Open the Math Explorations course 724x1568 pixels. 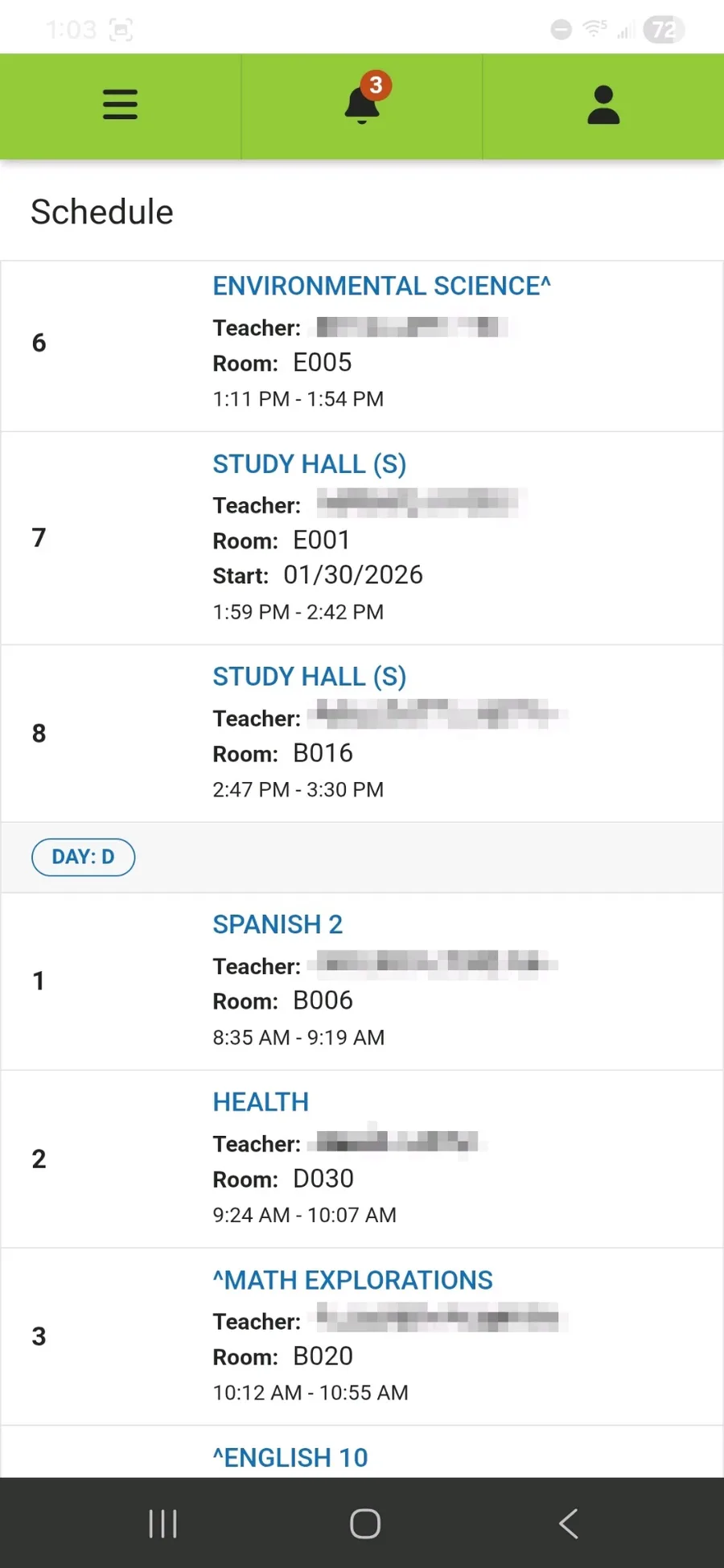[352, 1280]
